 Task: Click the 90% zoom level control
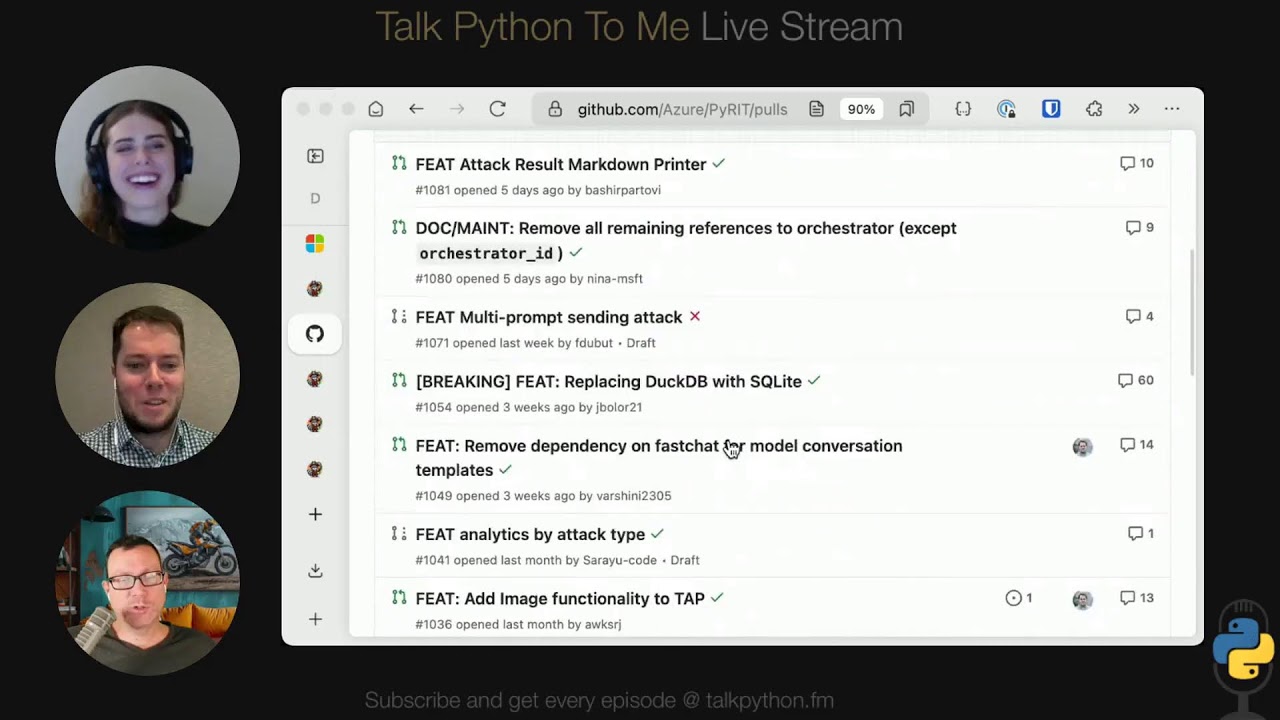point(861,109)
